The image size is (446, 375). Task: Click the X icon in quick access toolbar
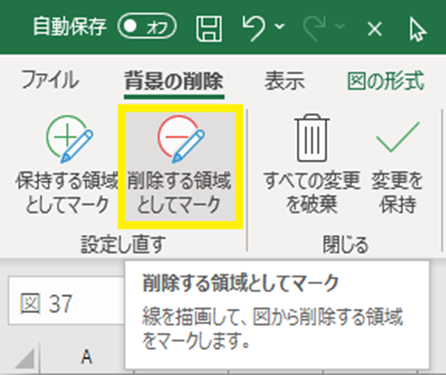tap(375, 29)
